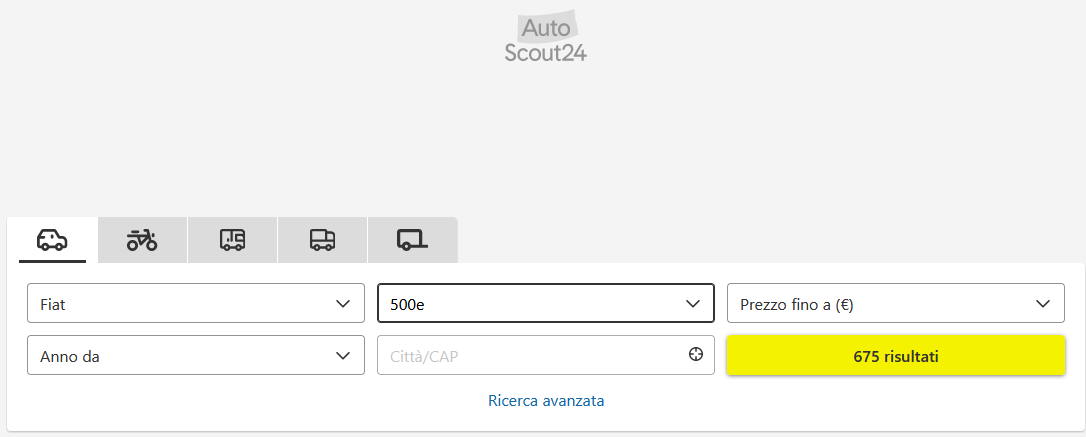
Task: Open the Prezzo fino a (€) dropdown
Action: (x=896, y=303)
